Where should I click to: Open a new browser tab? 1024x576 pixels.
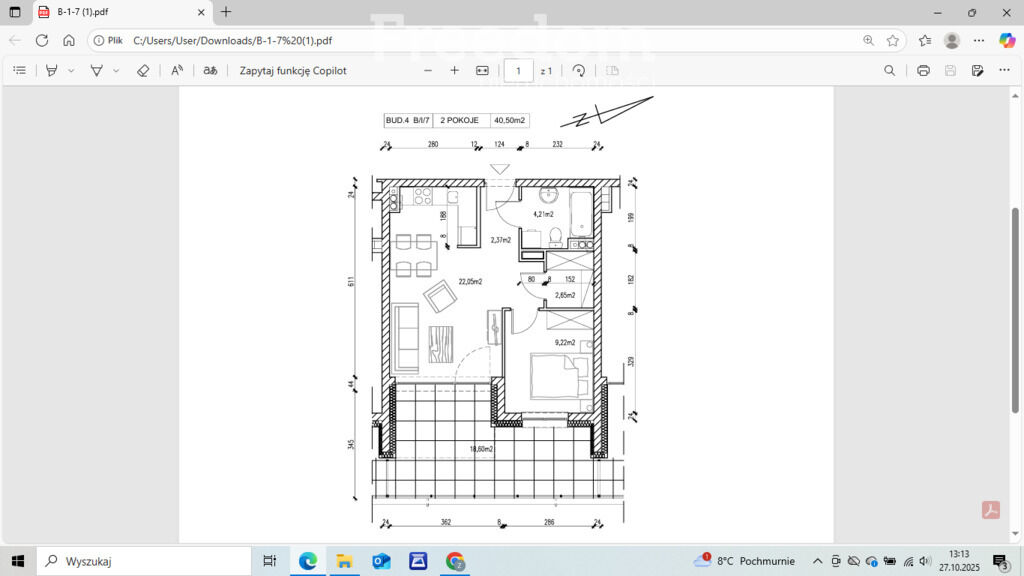click(x=226, y=12)
